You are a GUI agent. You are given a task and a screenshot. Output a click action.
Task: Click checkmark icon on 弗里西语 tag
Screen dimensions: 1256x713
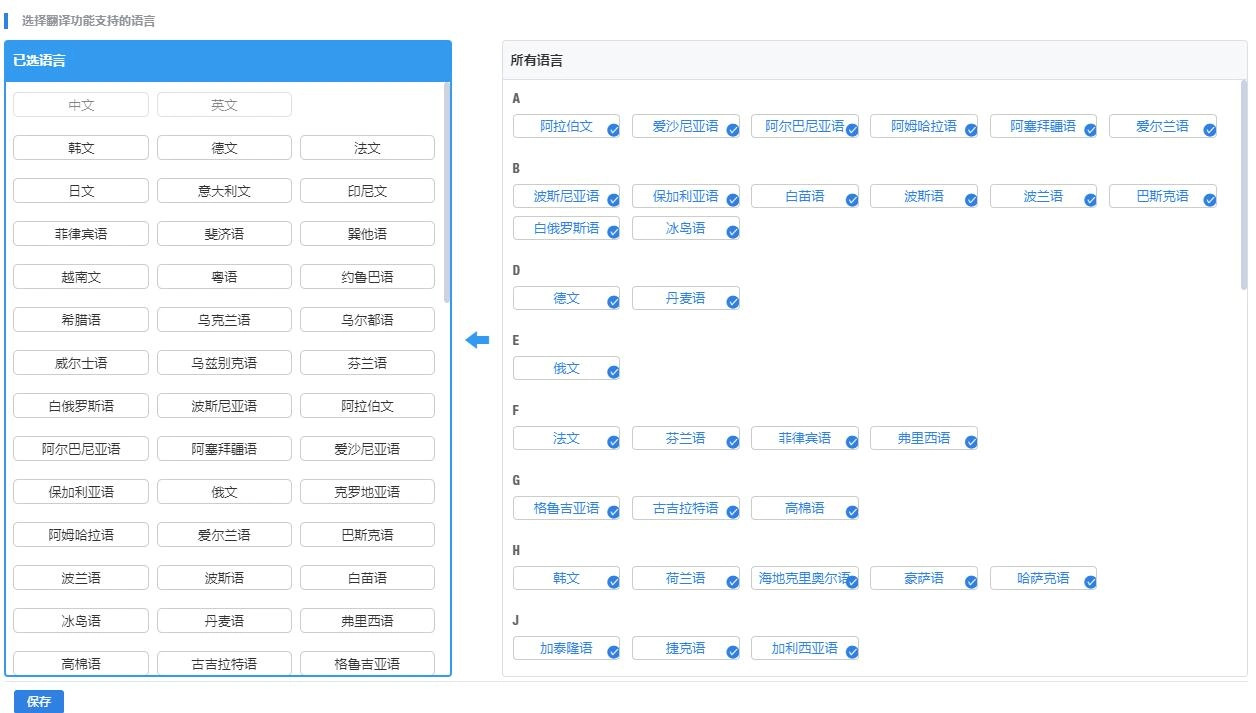(x=970, y=443)
